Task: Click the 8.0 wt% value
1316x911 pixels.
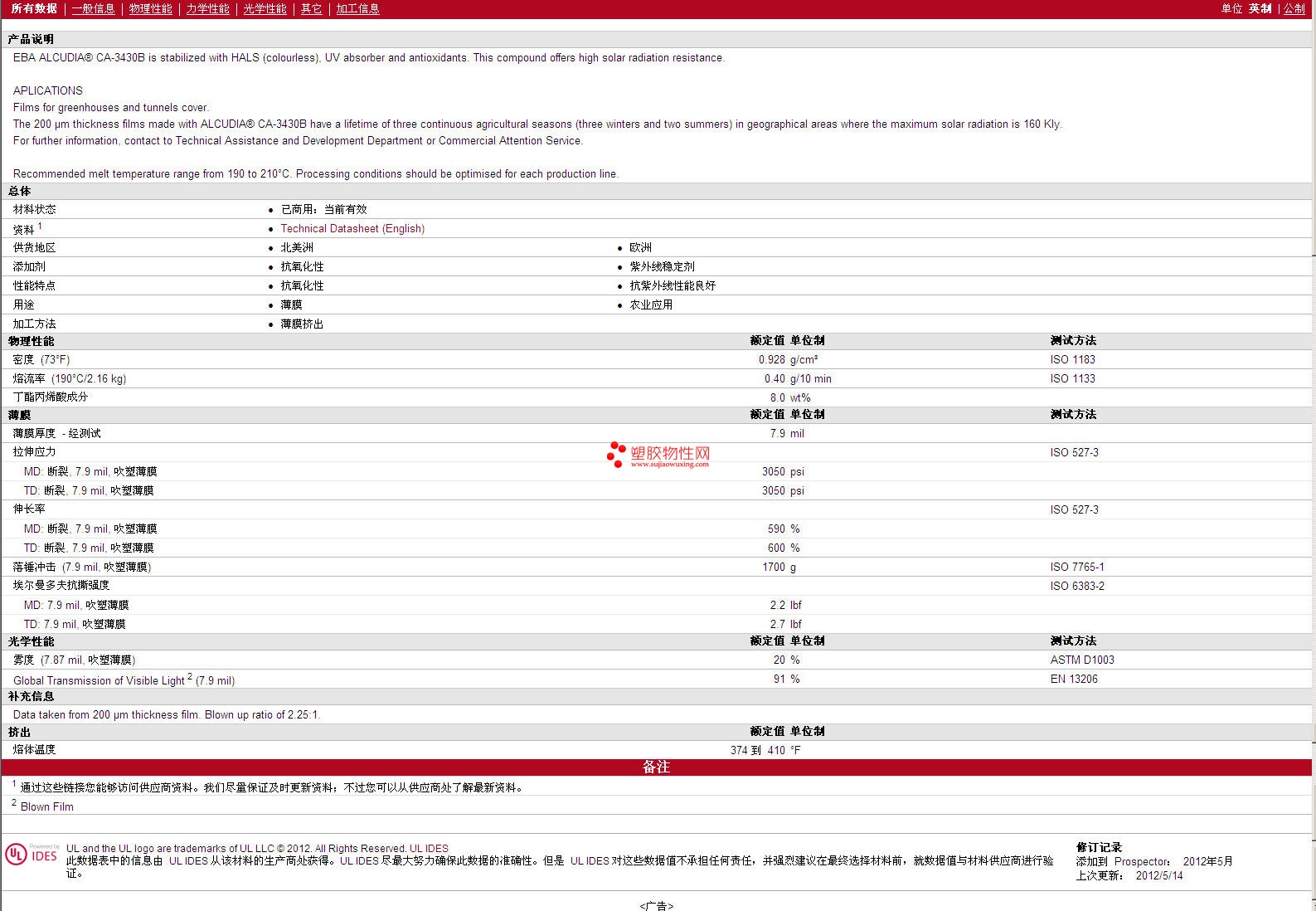Action: point(790,397)
